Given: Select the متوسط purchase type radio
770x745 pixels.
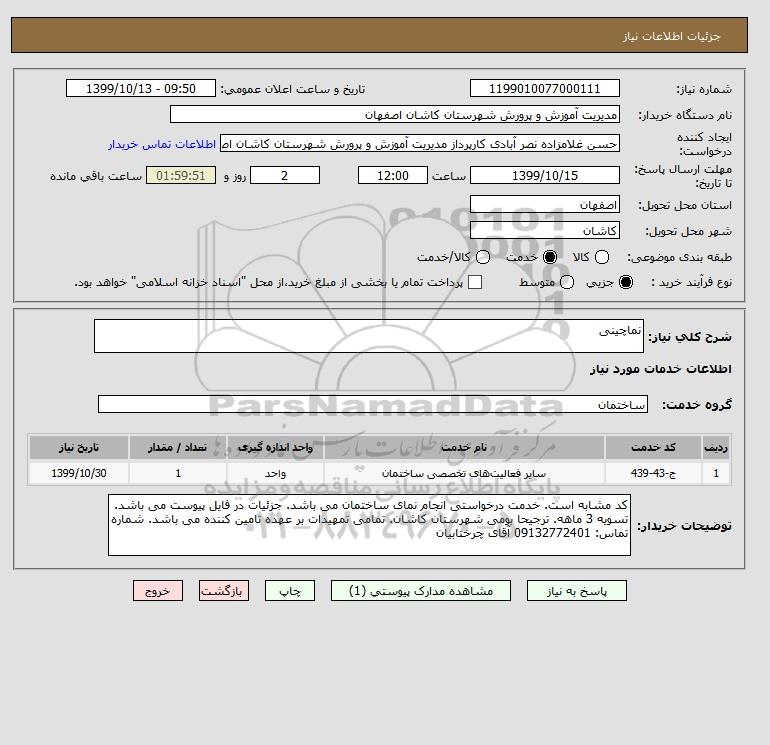Looking at the screenshot, I should point(567,282).
